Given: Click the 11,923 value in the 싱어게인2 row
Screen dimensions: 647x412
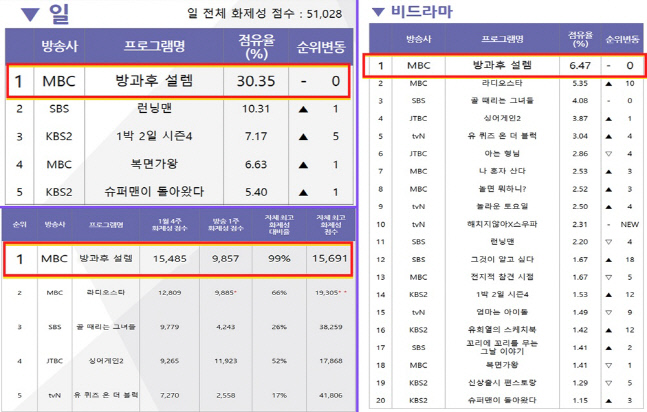Looking at the screenshot, I should [x=226, y=361].
